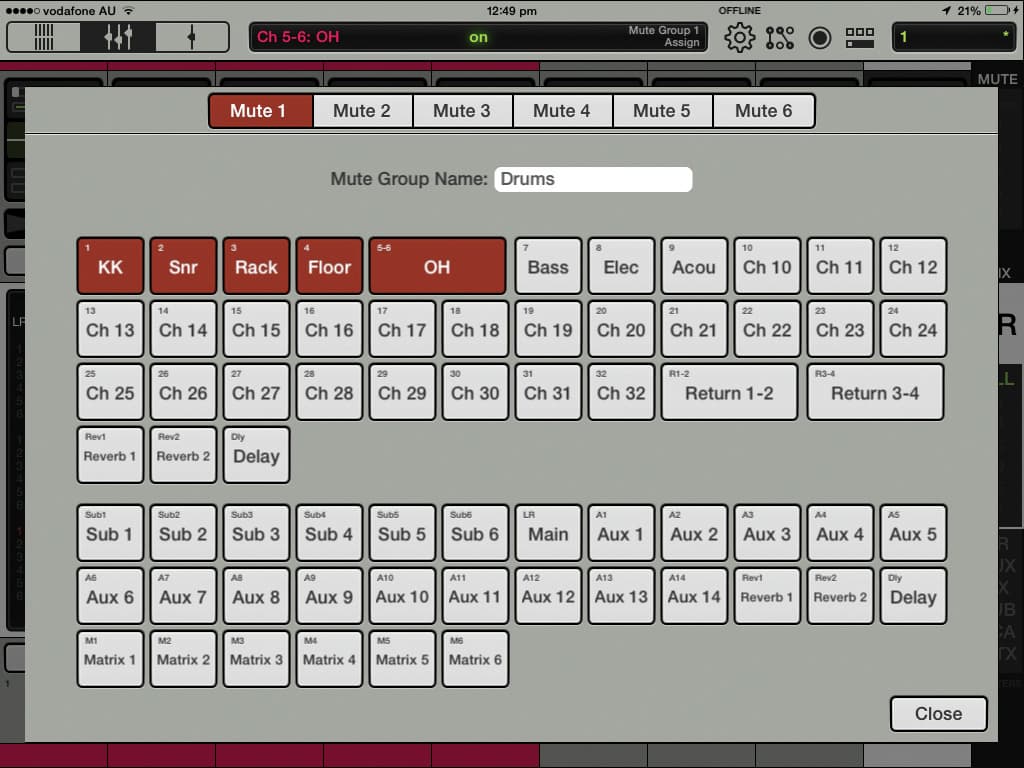1024x768 pixels.
Task: Close the mute group assign dialog
Action: coord(938,713)
